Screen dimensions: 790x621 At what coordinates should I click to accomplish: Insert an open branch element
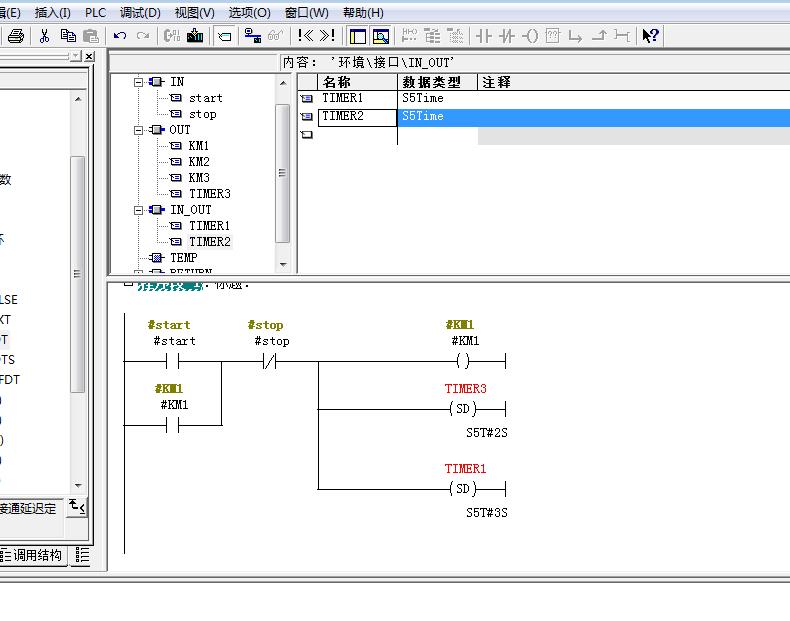pos(576,36)
